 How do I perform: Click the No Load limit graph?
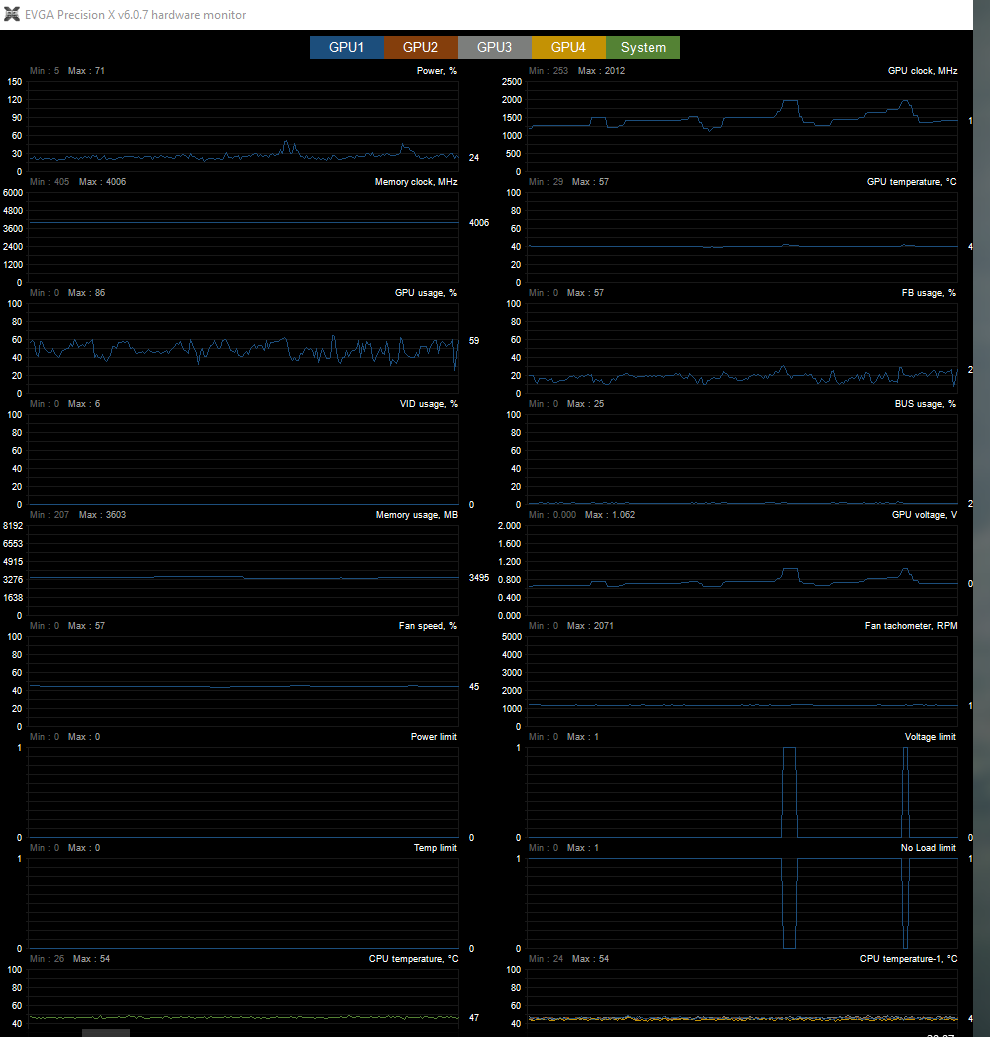[x=742, y=903]
